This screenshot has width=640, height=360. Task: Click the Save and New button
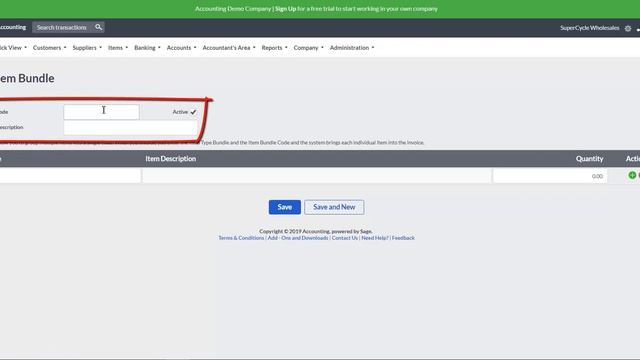pos(334,207)
